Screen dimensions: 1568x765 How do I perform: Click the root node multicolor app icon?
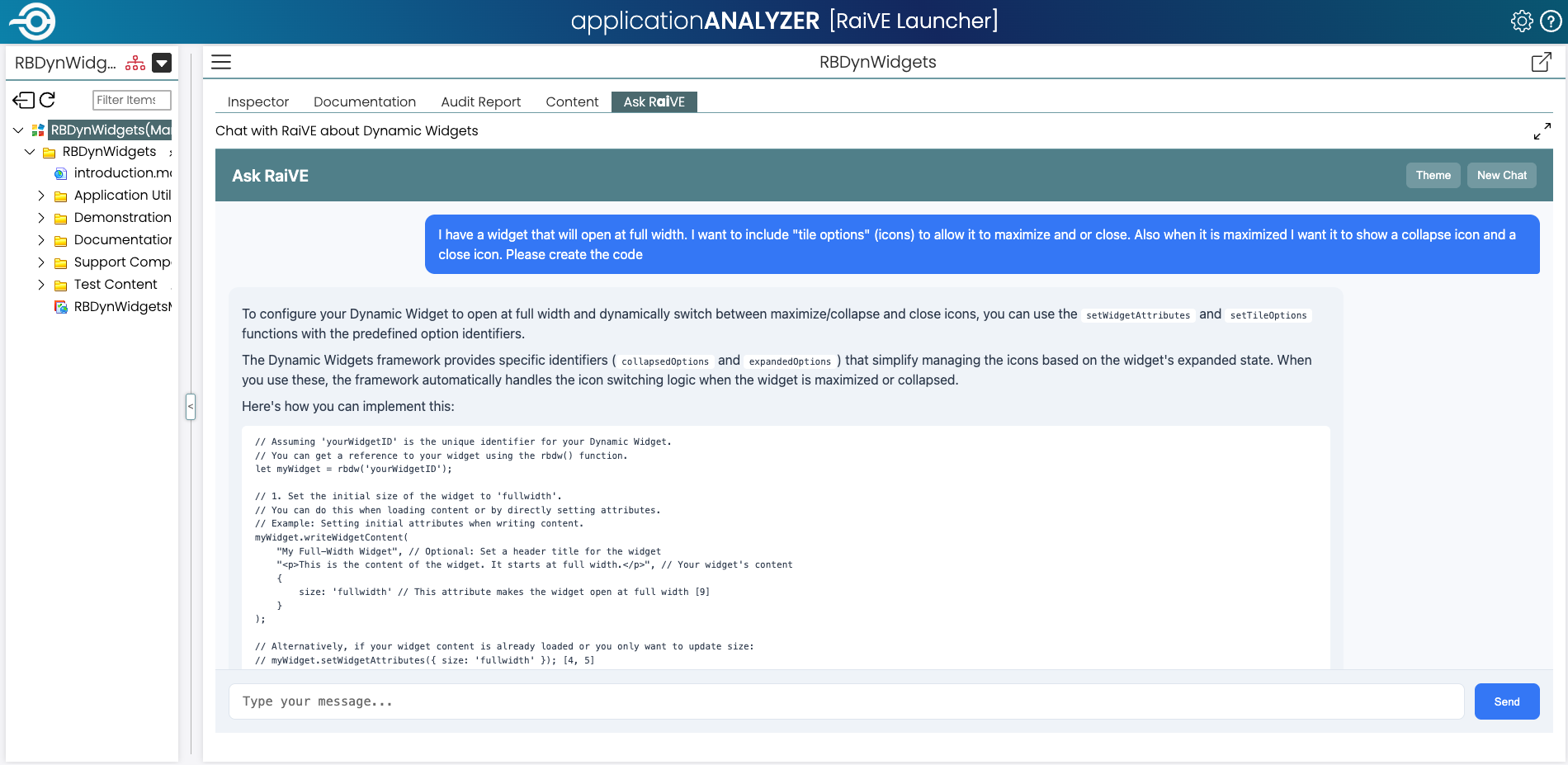click(x=38, y=130)
